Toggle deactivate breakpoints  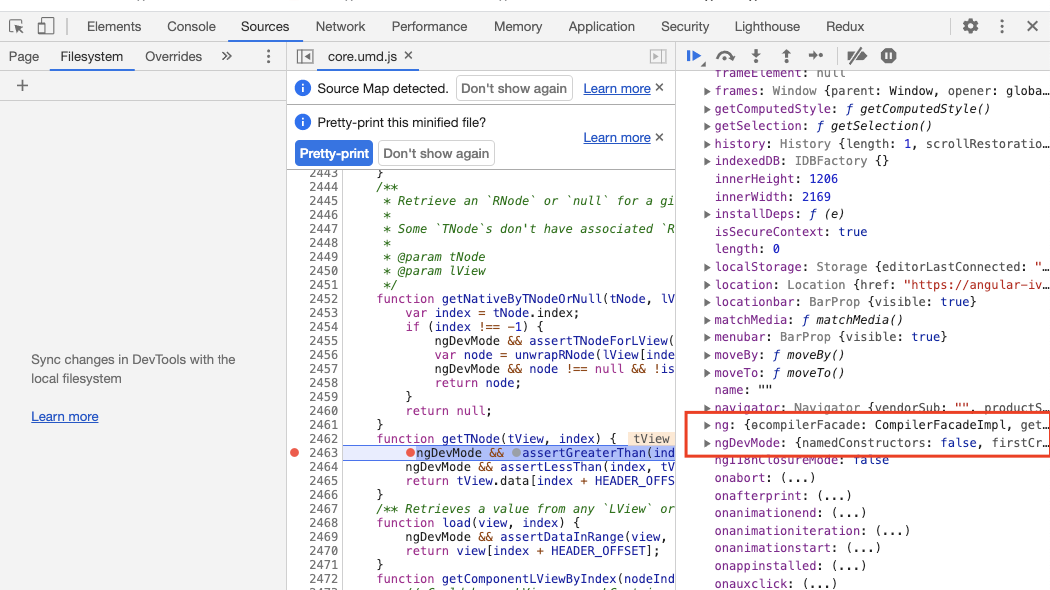[857, 56]
